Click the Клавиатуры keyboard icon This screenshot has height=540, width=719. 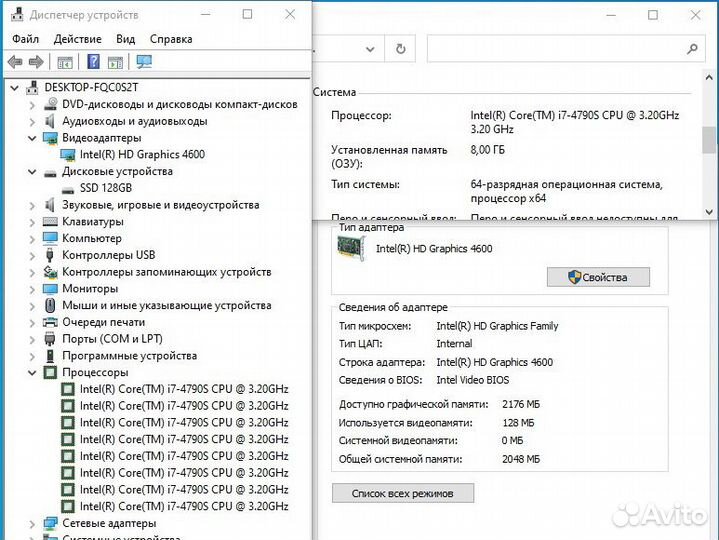coord(50,222)
